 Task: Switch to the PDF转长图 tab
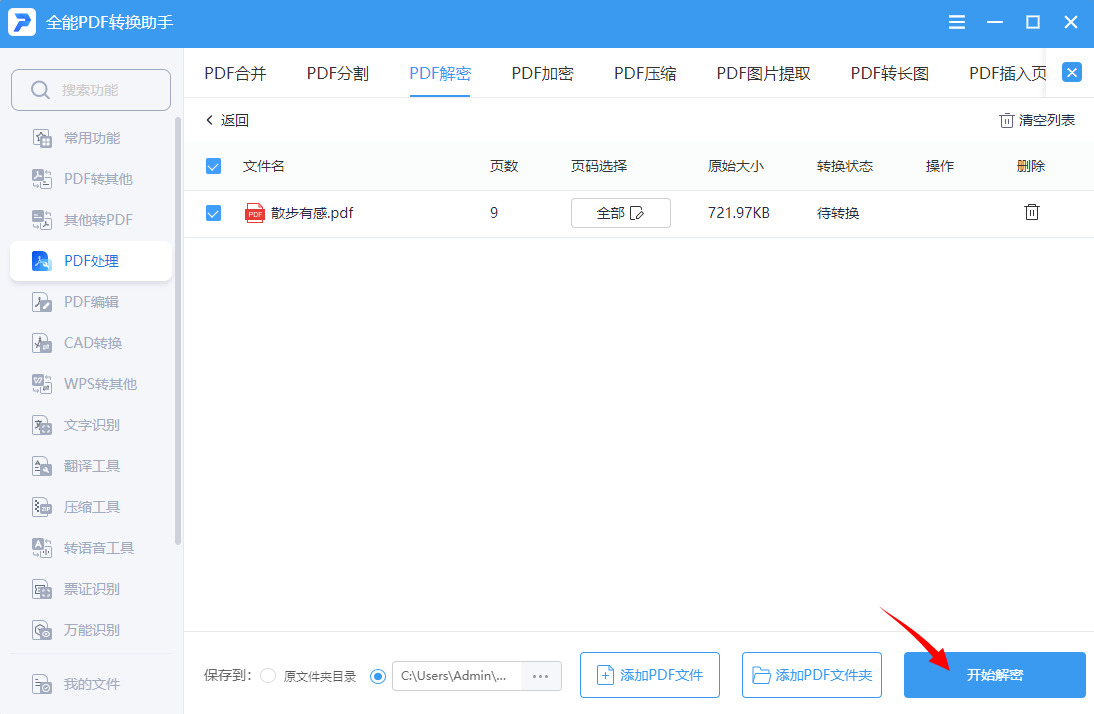click(890, 73)
